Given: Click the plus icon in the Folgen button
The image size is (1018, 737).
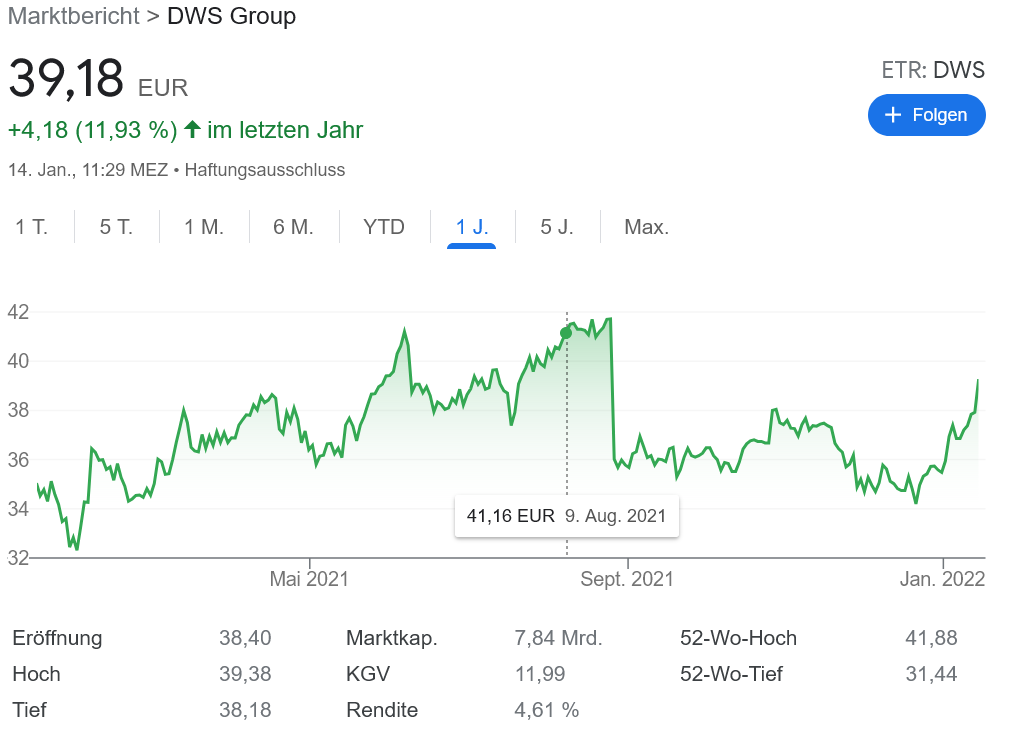Looking at the screenshot, I should (x=893, y=115).
